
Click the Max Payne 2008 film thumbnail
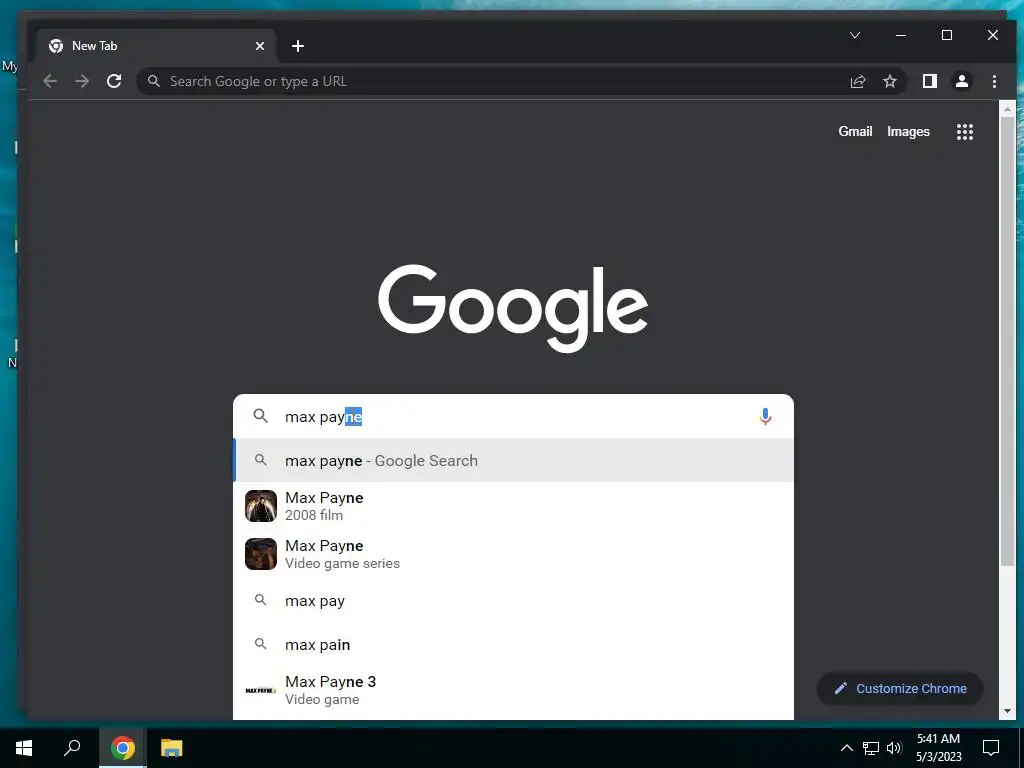pyautogui.click(x=261, y=506)
